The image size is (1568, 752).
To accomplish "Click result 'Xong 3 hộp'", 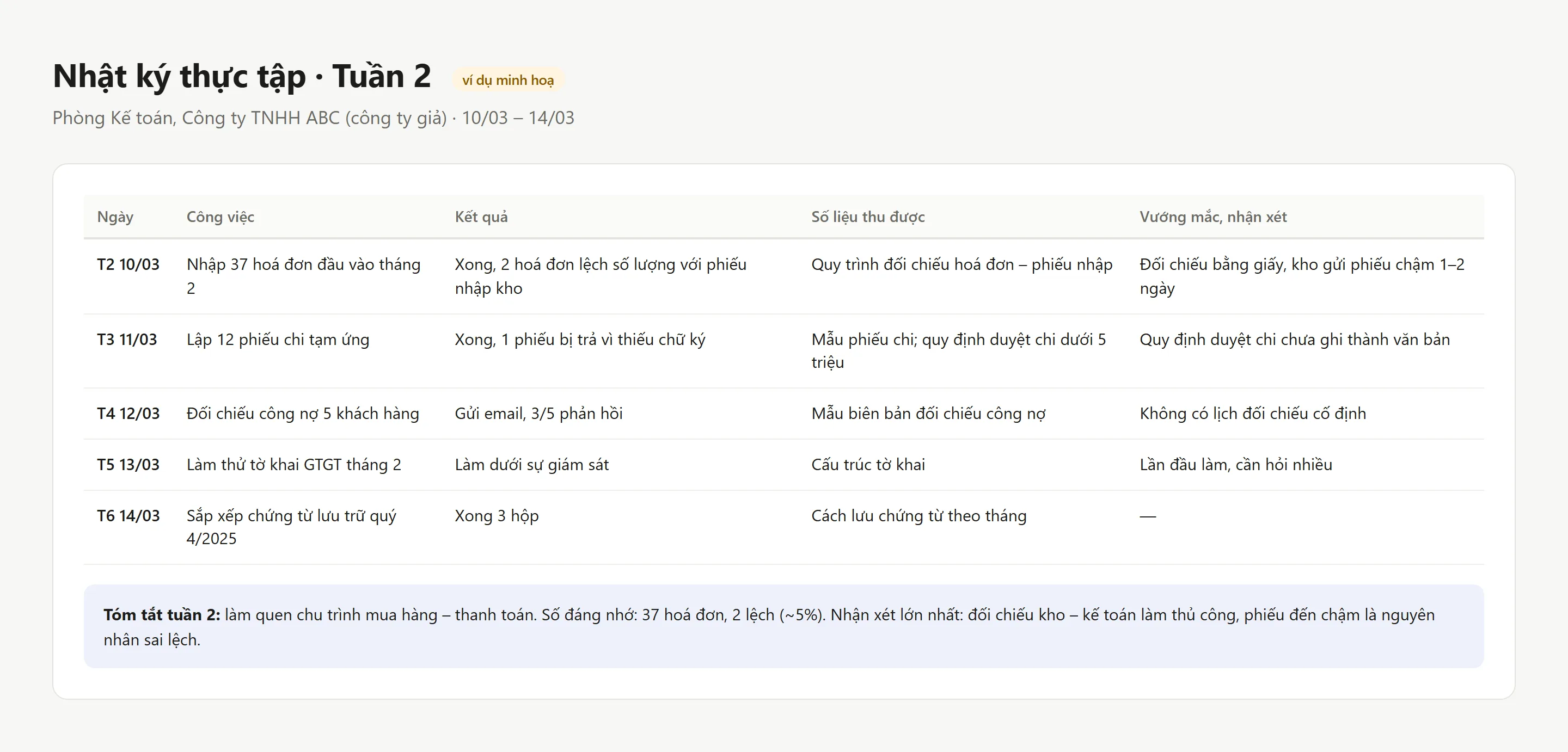I will click(496, 516).
